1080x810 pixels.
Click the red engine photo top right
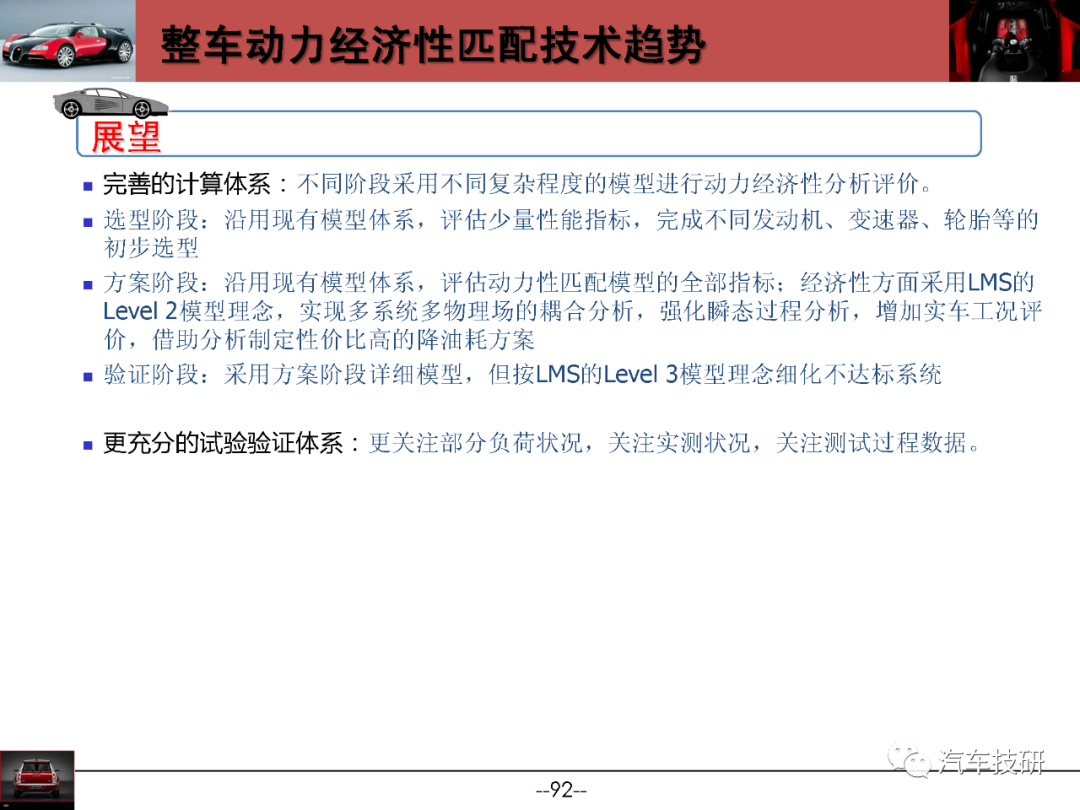1014,41
